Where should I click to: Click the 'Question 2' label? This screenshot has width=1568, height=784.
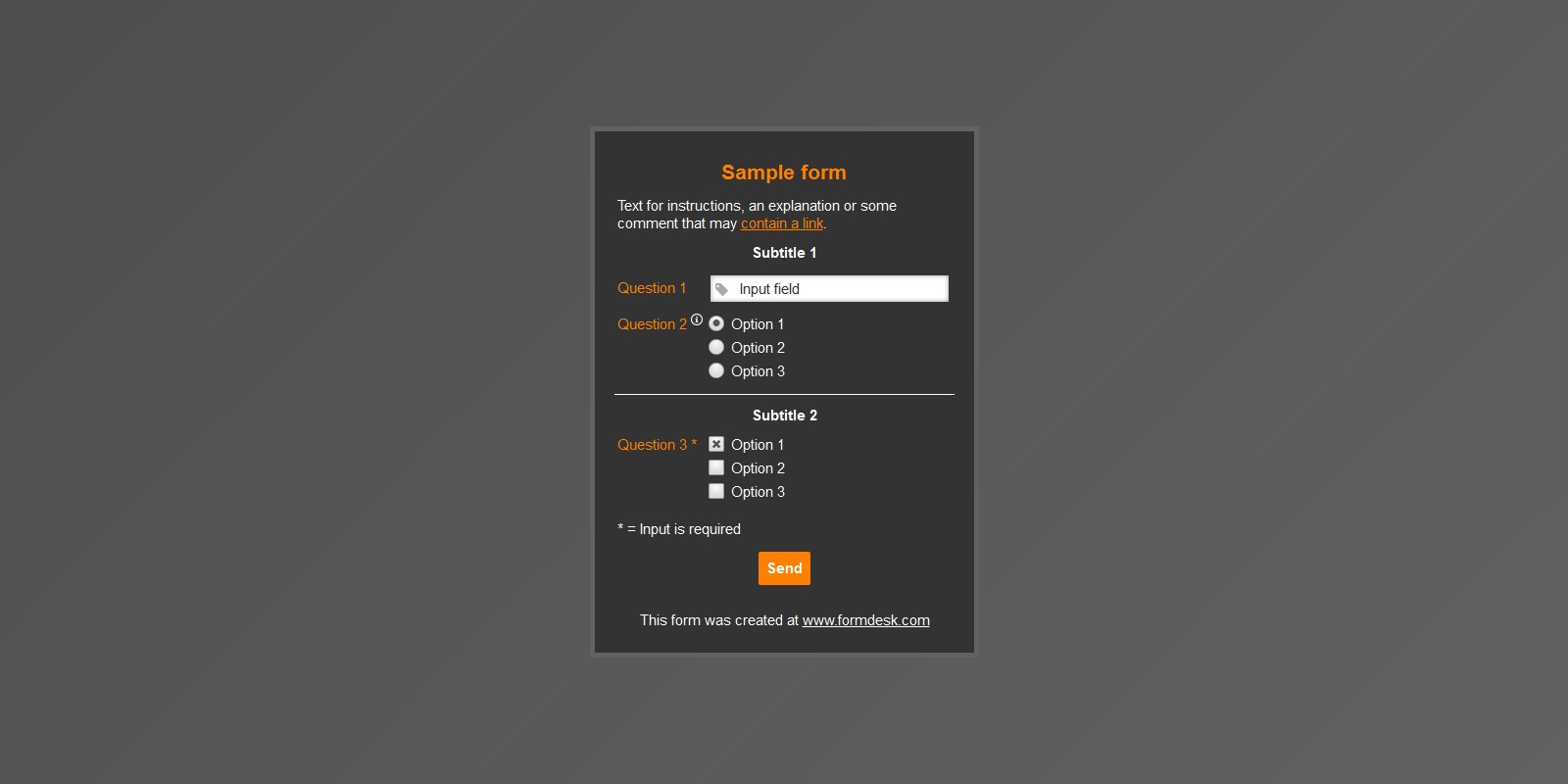point(652,324)
